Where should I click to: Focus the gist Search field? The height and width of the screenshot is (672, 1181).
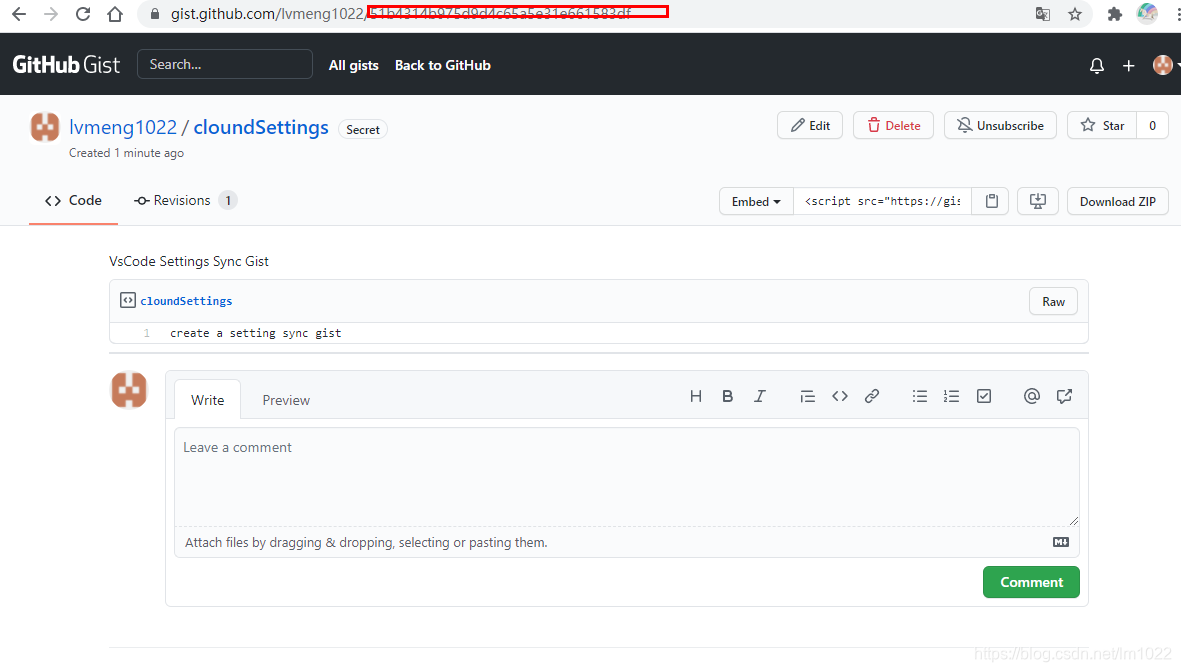[x=224, y=64]
